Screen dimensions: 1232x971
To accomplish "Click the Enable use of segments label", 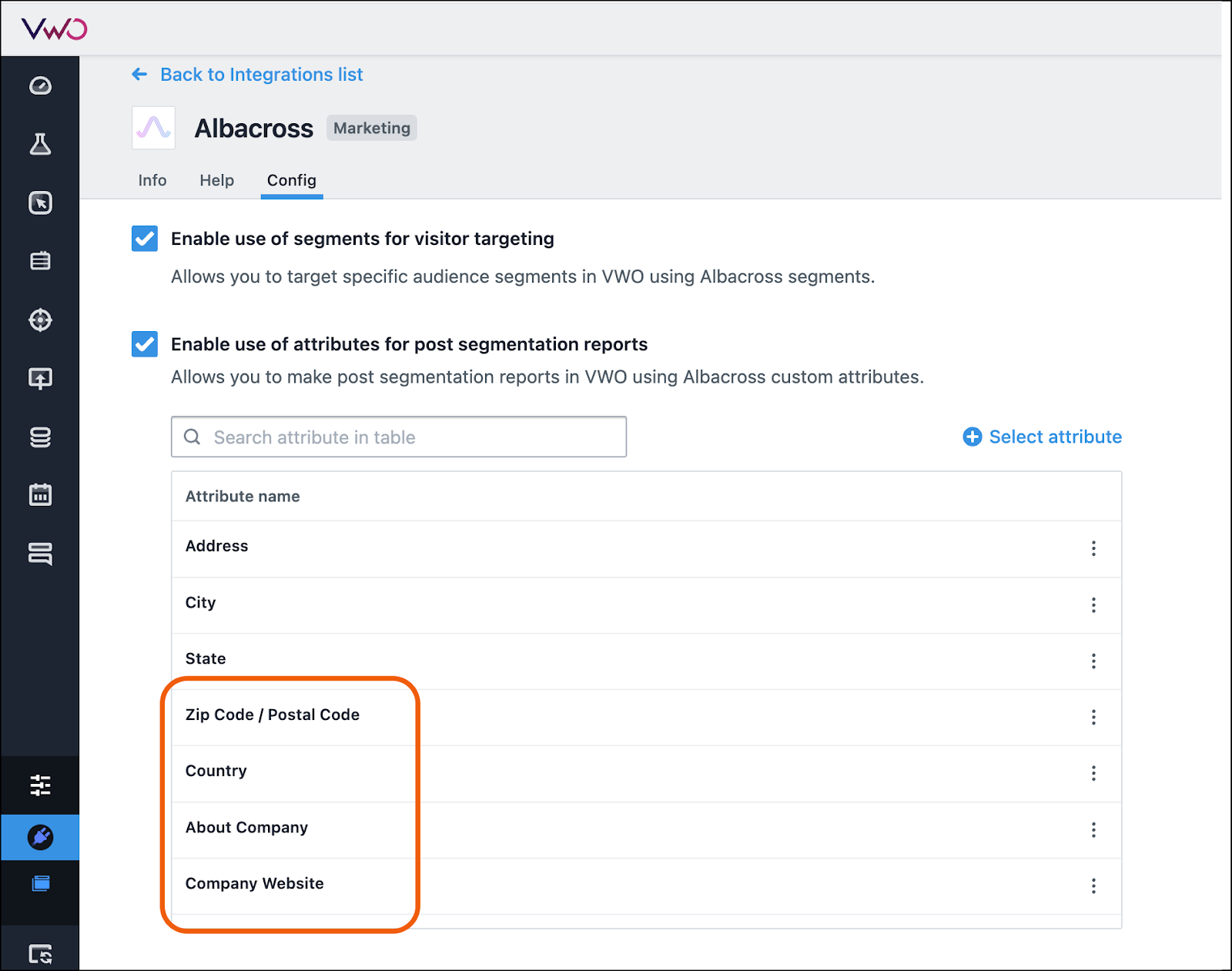I will pos(363,239).
